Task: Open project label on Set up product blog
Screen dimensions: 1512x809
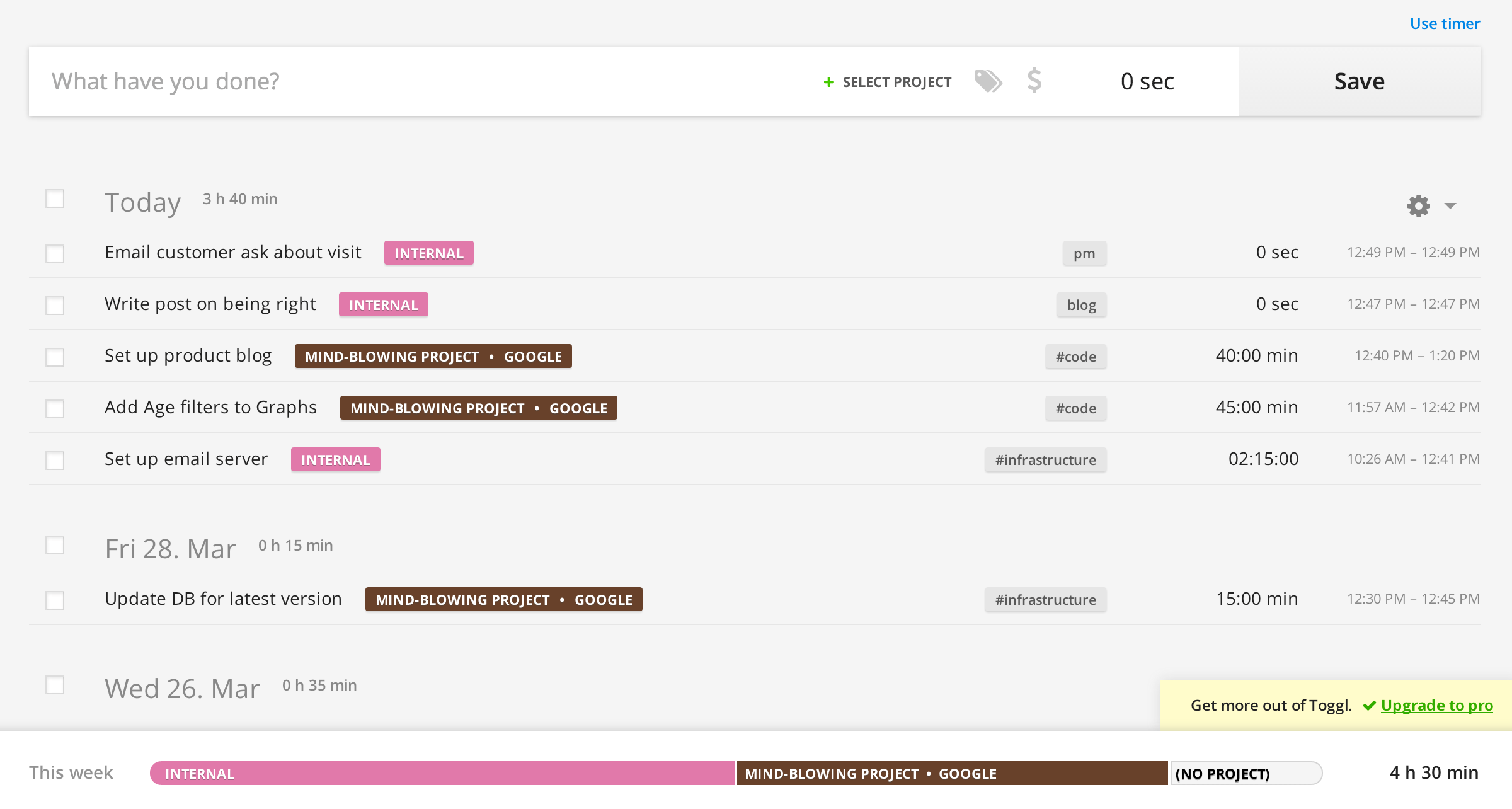Action: pyautogui.click(x=433, y=357)
